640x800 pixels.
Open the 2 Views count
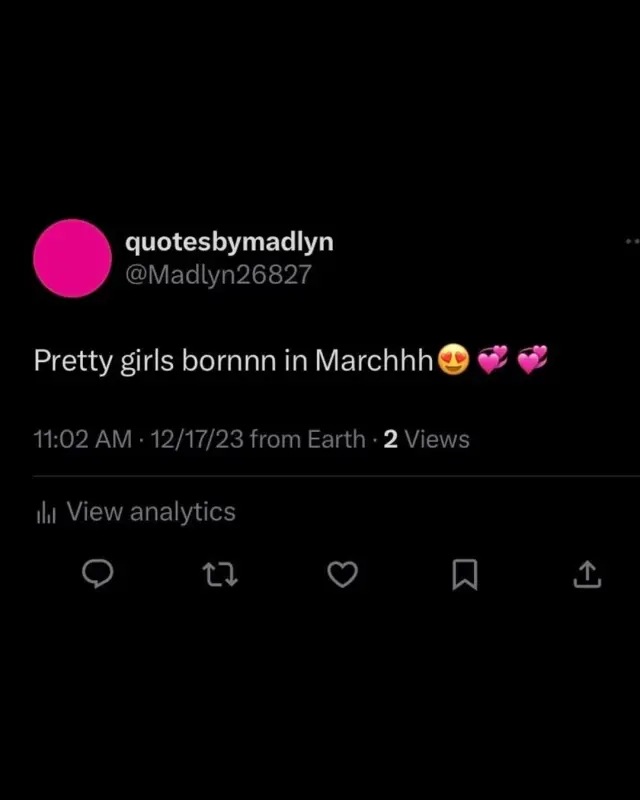point(426,439)
